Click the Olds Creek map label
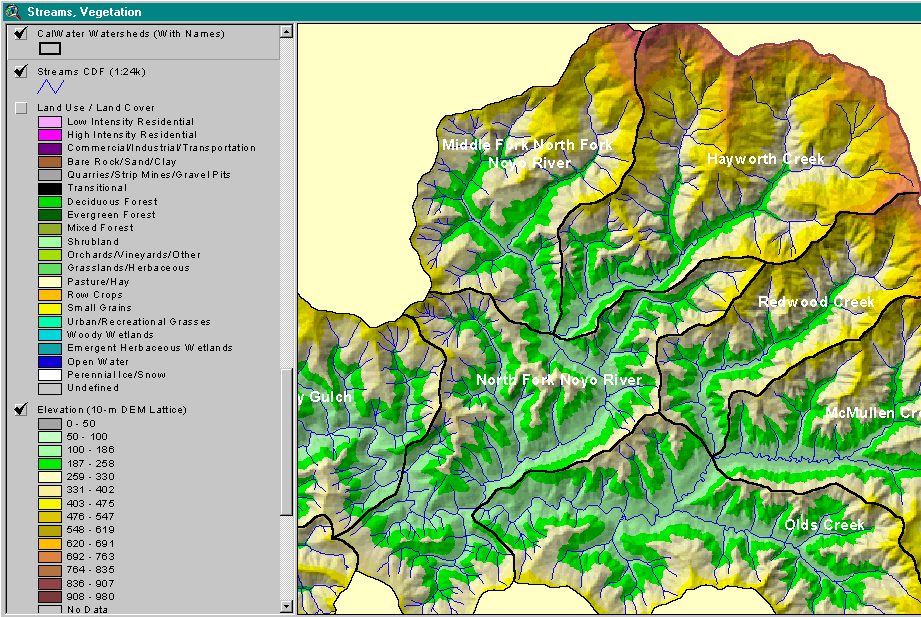The width and height of the screenshot is (921, 617). pyautogui.click(x=824, y=525)
